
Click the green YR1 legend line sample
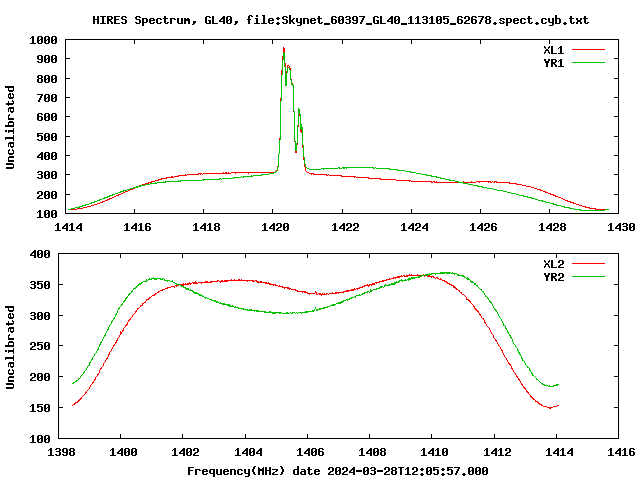[588, 63]
